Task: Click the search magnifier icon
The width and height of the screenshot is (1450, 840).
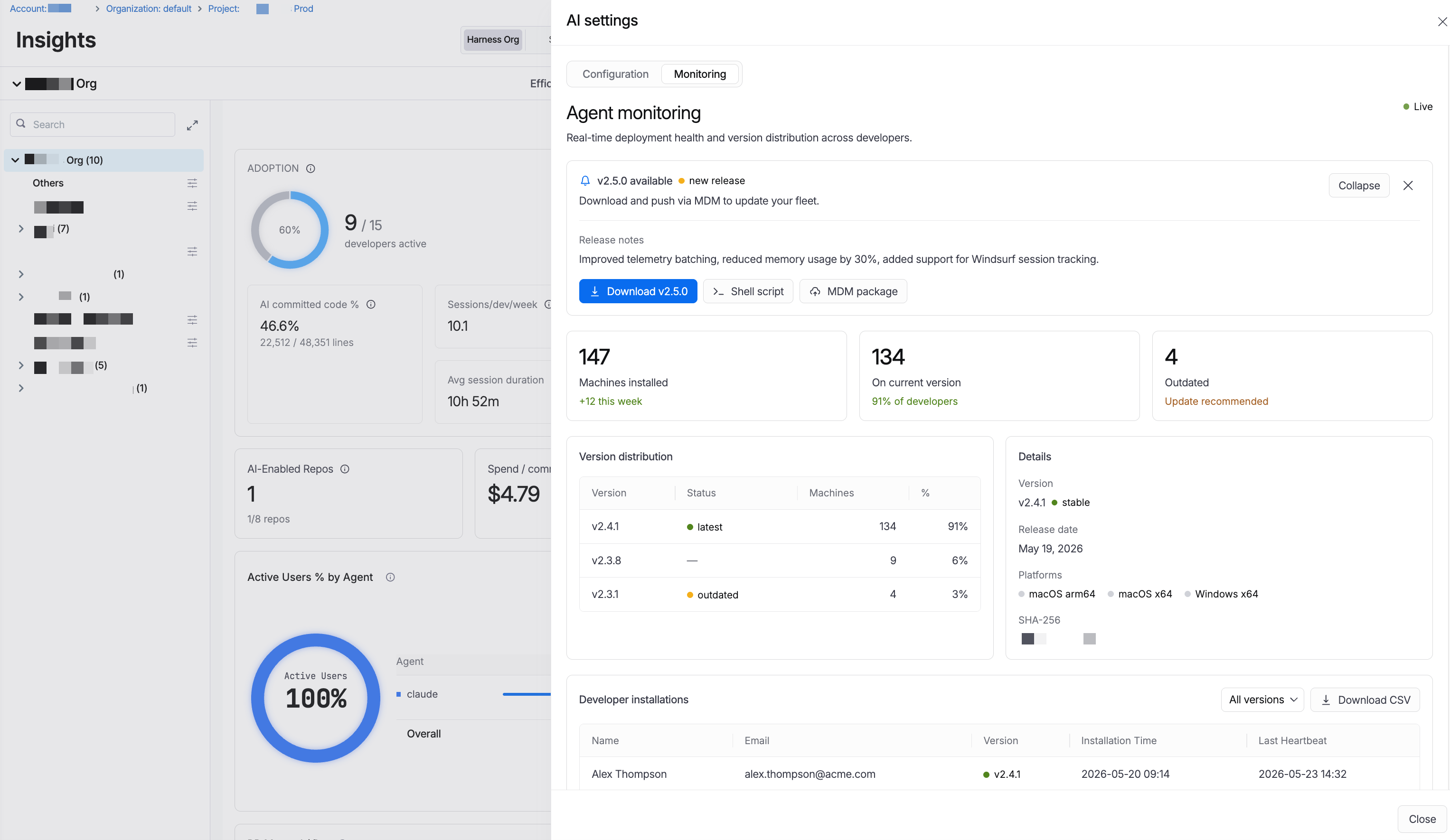Action: pyautogui.click(x=21, y=123)
